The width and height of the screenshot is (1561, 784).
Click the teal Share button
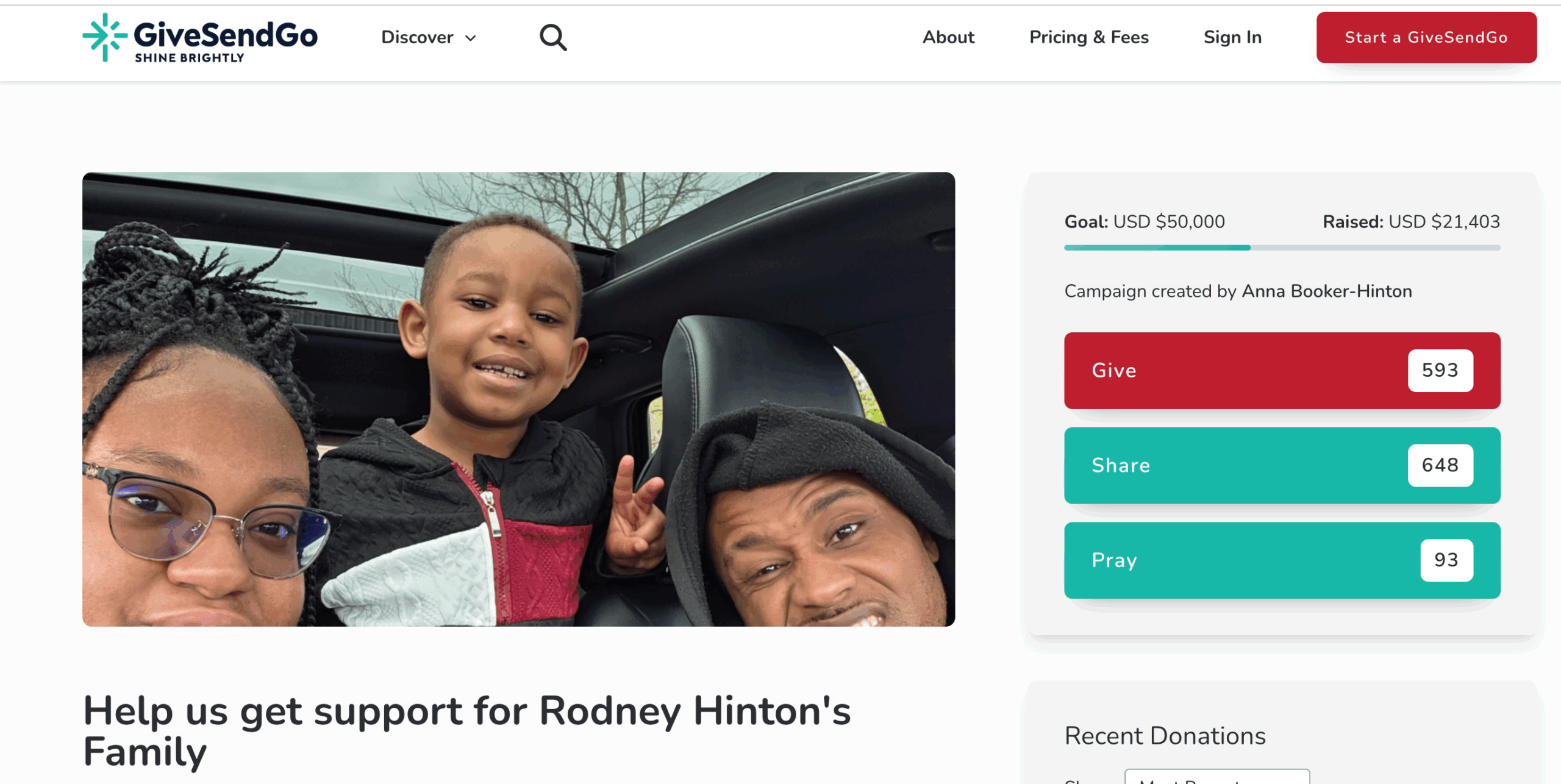pyautogui.click(x=1282, y=465)
